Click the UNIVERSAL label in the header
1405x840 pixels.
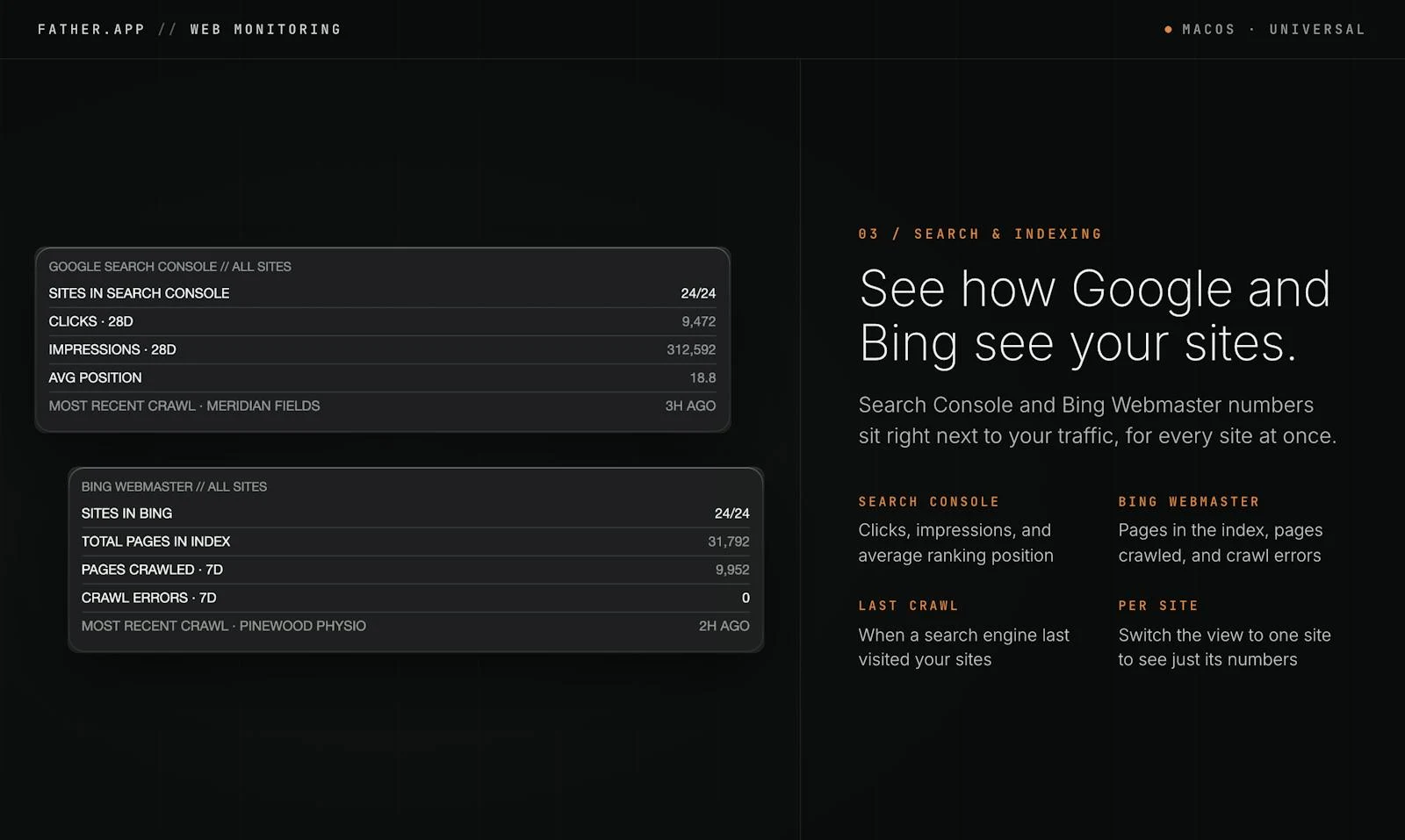pos(1317,29)
